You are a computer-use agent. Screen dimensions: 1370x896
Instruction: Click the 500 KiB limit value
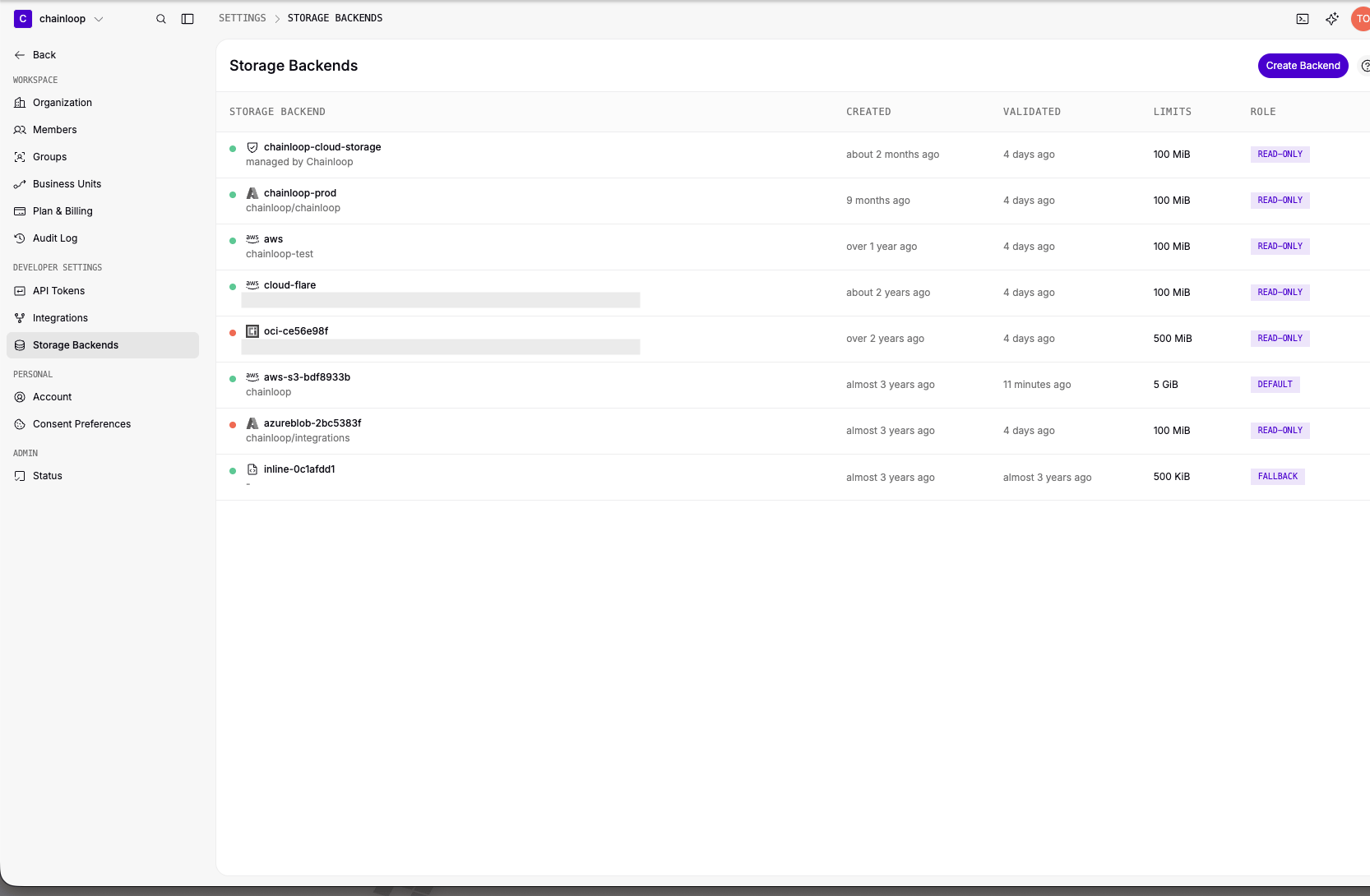[1171, 477]
